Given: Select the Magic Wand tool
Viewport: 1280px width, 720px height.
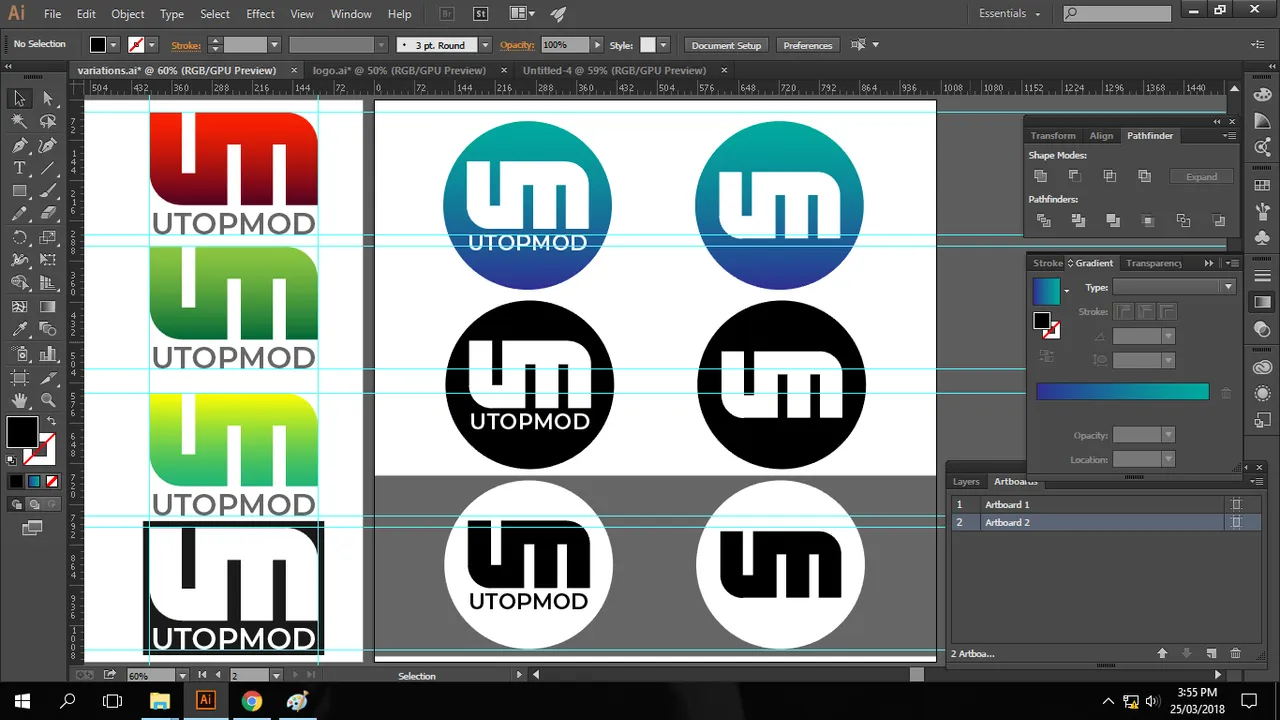Looking at the screenshot, I should click(19, 121).
